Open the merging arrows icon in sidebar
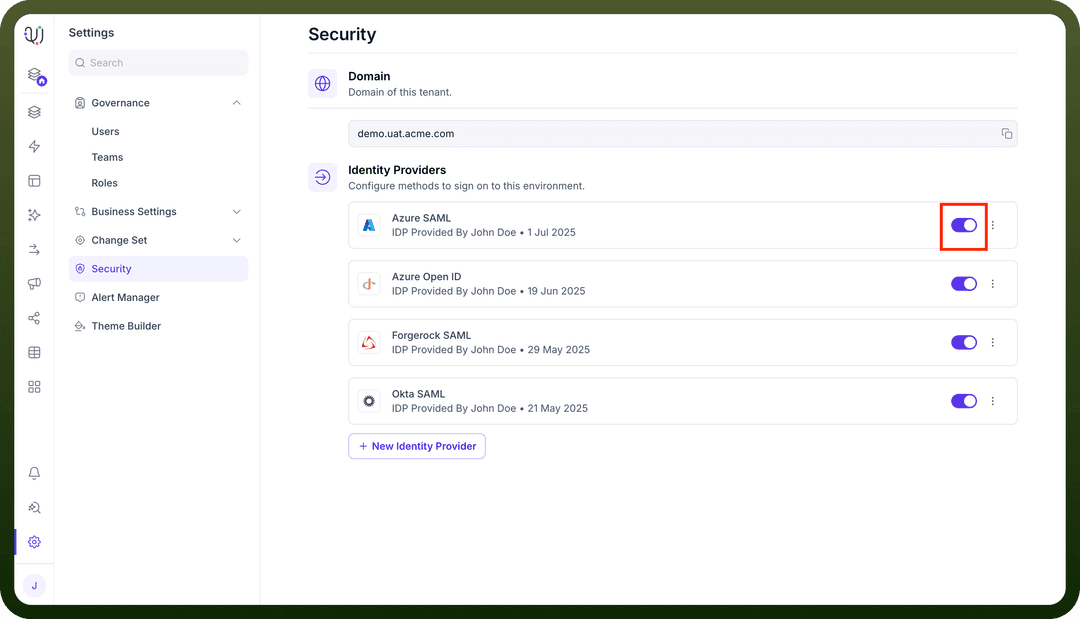The image size is (1080, 619). (x=34, y=249)
